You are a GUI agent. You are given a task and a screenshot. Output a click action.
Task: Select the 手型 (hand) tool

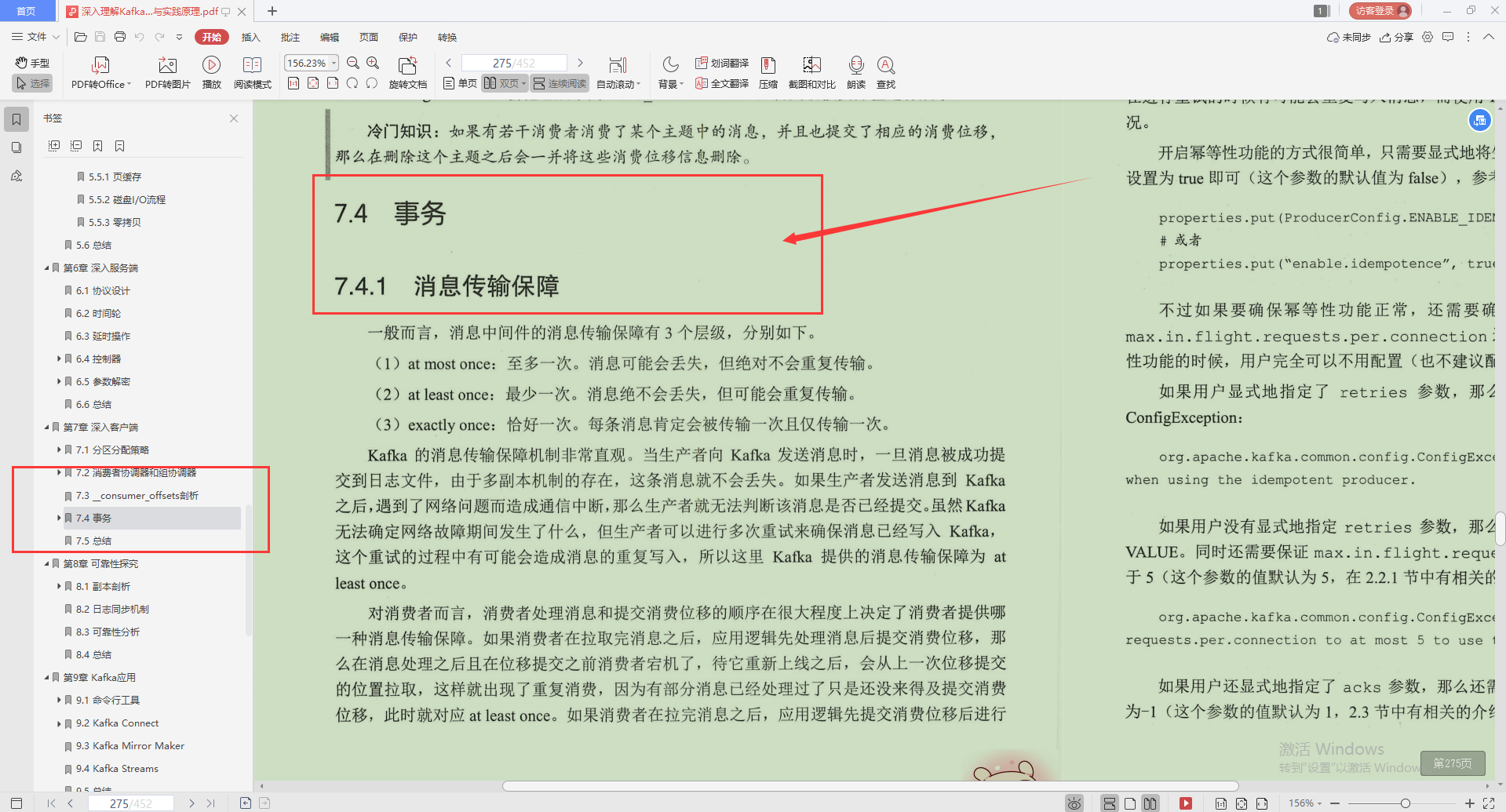coord(34,62)
